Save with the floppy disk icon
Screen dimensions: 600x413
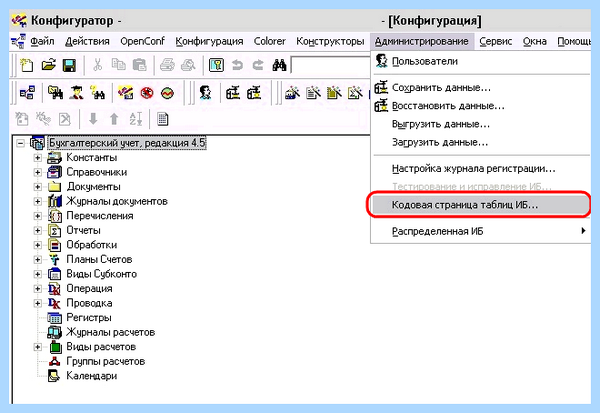pos(69,65)
